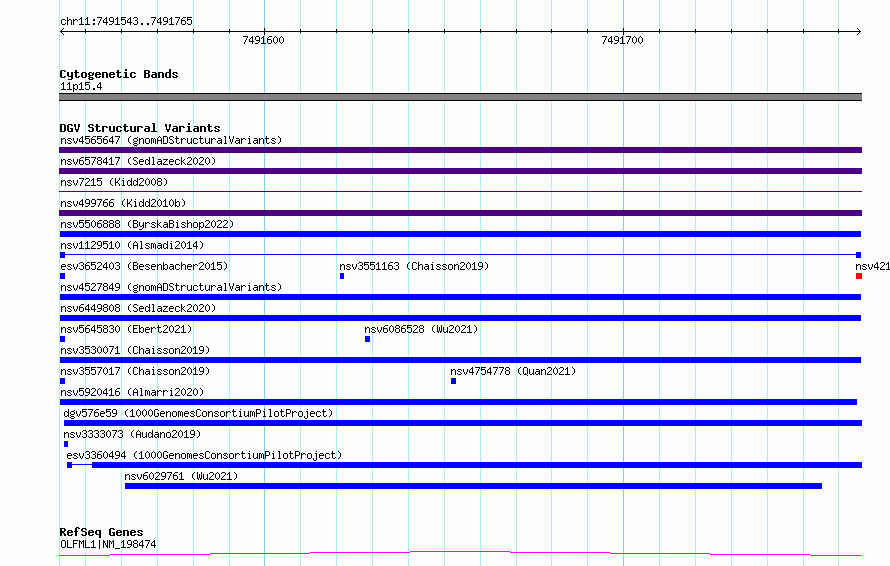Click the RefSeq Genes track title
The width and height of the screenshot is (890, 566).
(x=101, y=532)
